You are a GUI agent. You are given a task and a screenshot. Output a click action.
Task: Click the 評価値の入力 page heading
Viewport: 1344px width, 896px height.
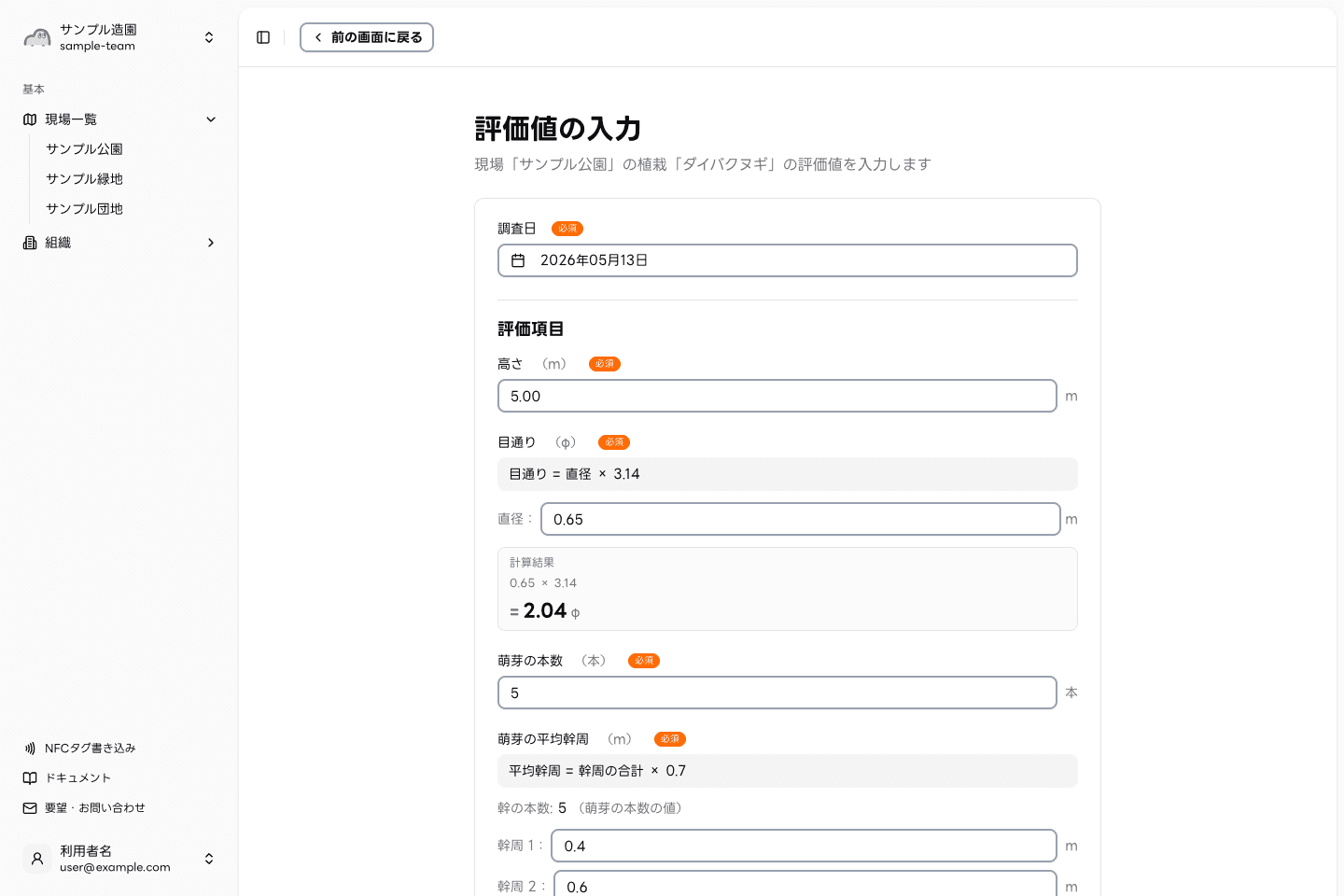[558, 129]
